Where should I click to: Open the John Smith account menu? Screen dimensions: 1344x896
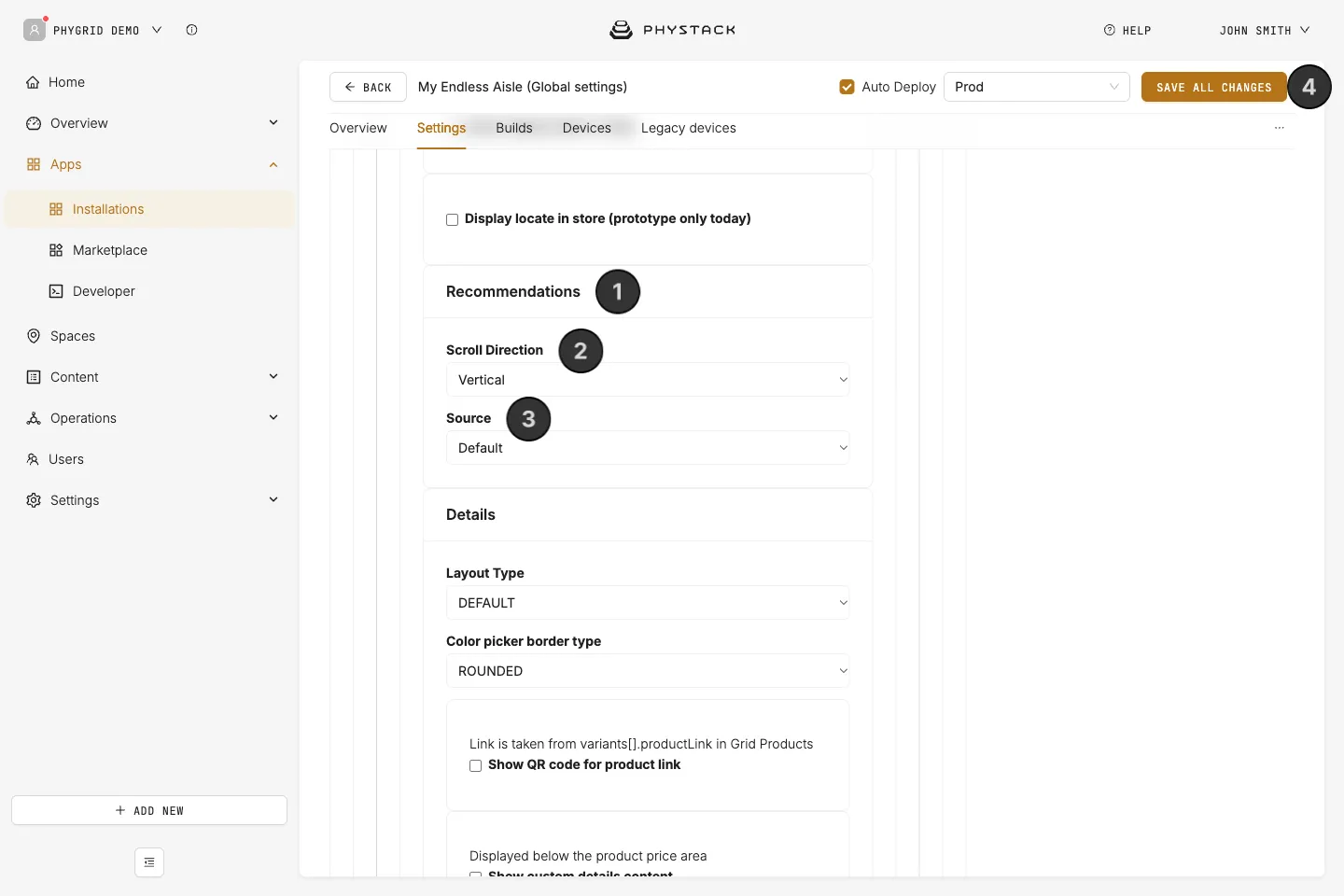[1265, 30]
